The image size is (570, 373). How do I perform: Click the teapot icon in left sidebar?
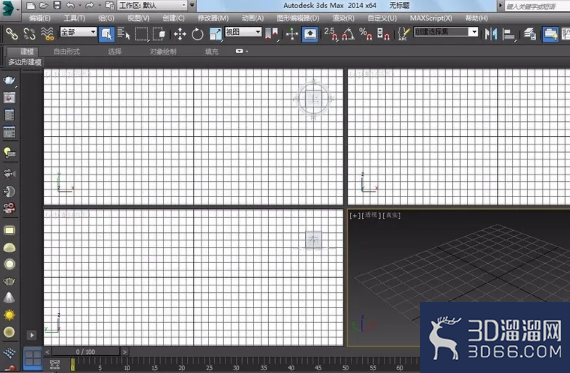point(9,80)
